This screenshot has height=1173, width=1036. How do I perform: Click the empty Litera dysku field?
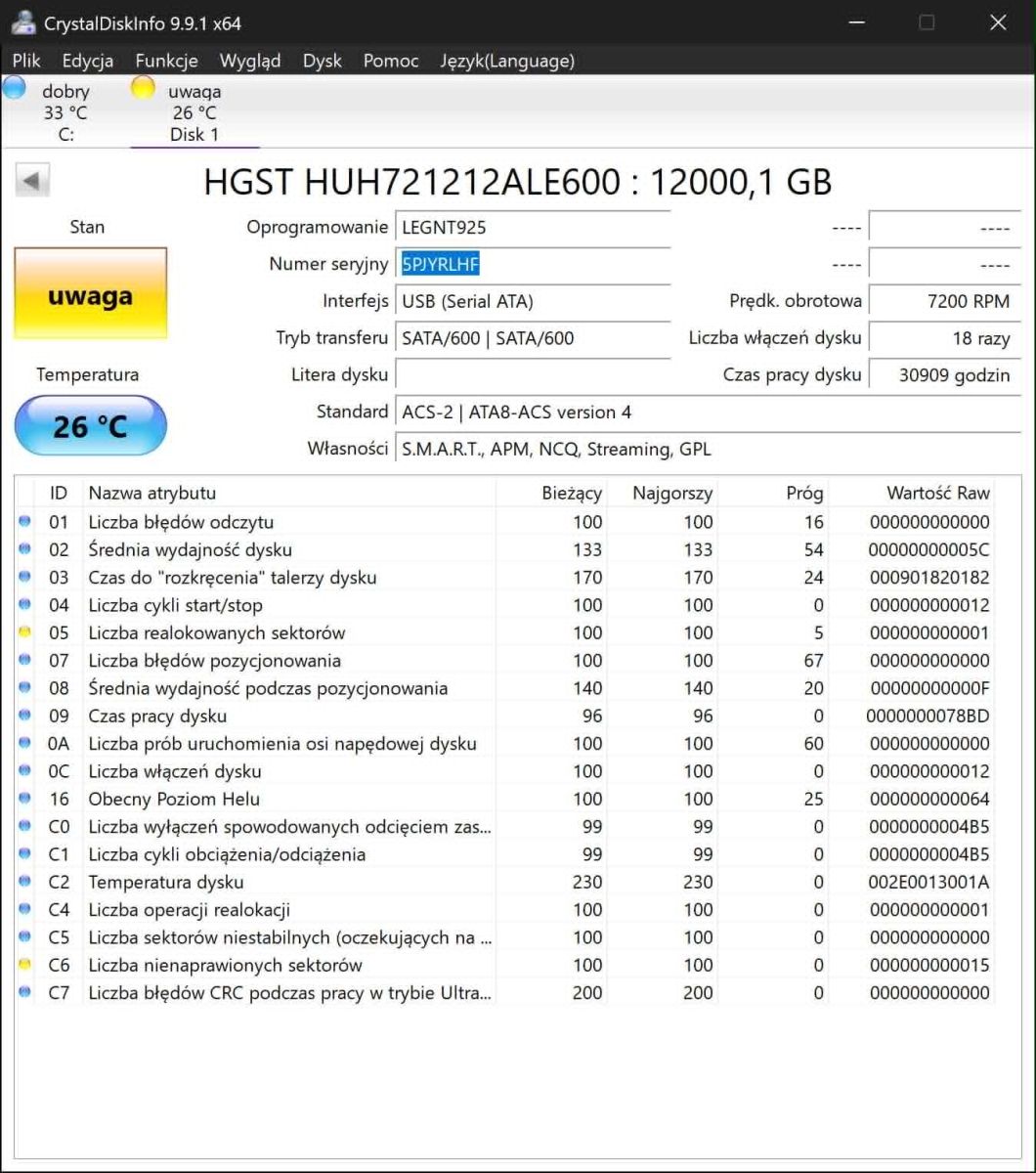pyautogui.click(x=533, y=374)
